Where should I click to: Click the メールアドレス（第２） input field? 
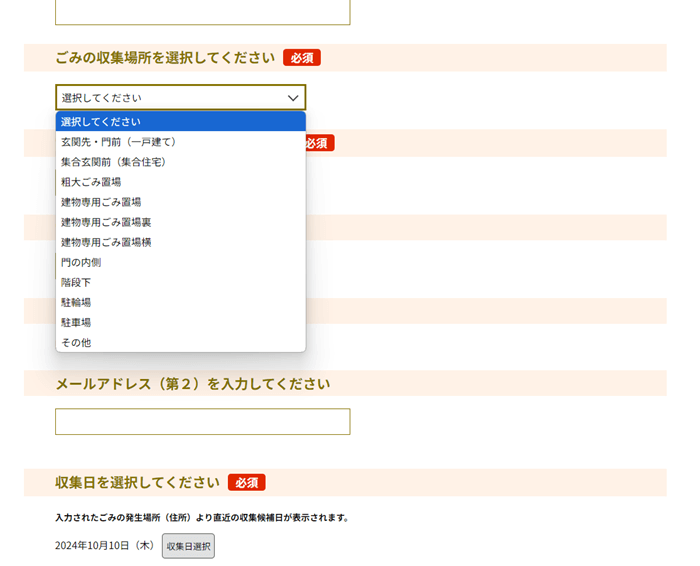click(x=203, y=421)
